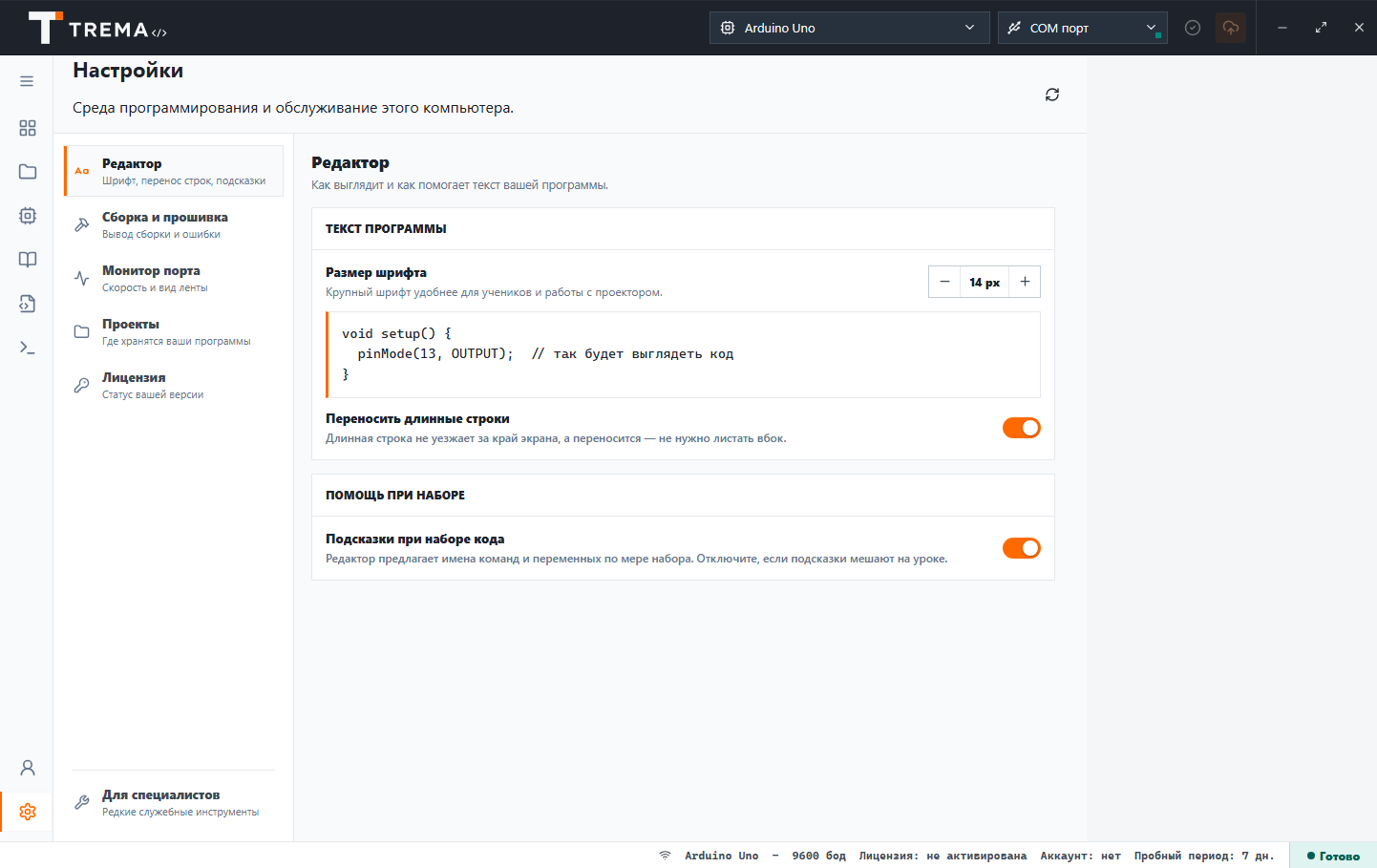
Task: Close the Trema window
Action: [1359, 28]
